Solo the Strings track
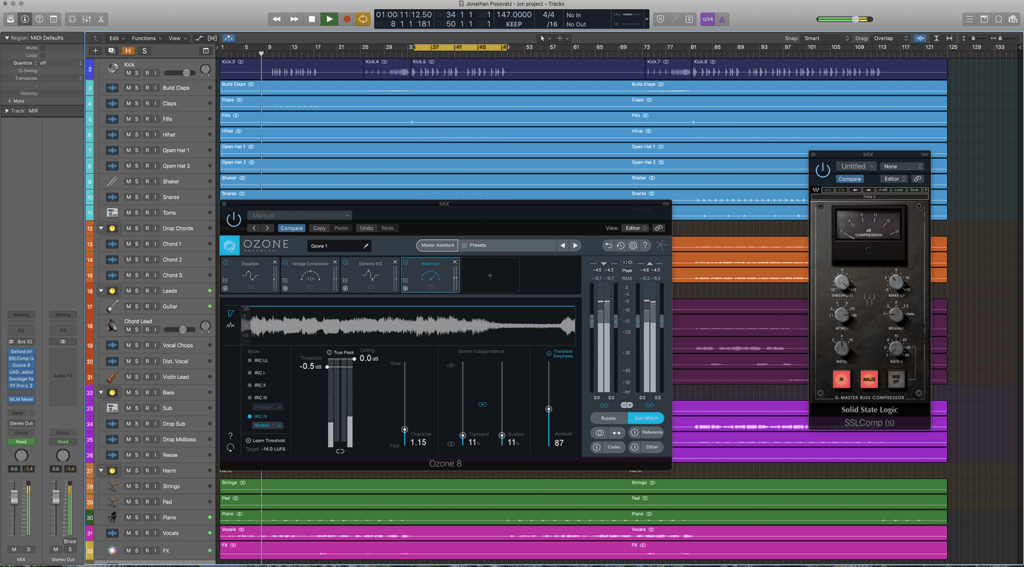The height and width of the screenshot is (567, 1024). (x=138, y=486)
